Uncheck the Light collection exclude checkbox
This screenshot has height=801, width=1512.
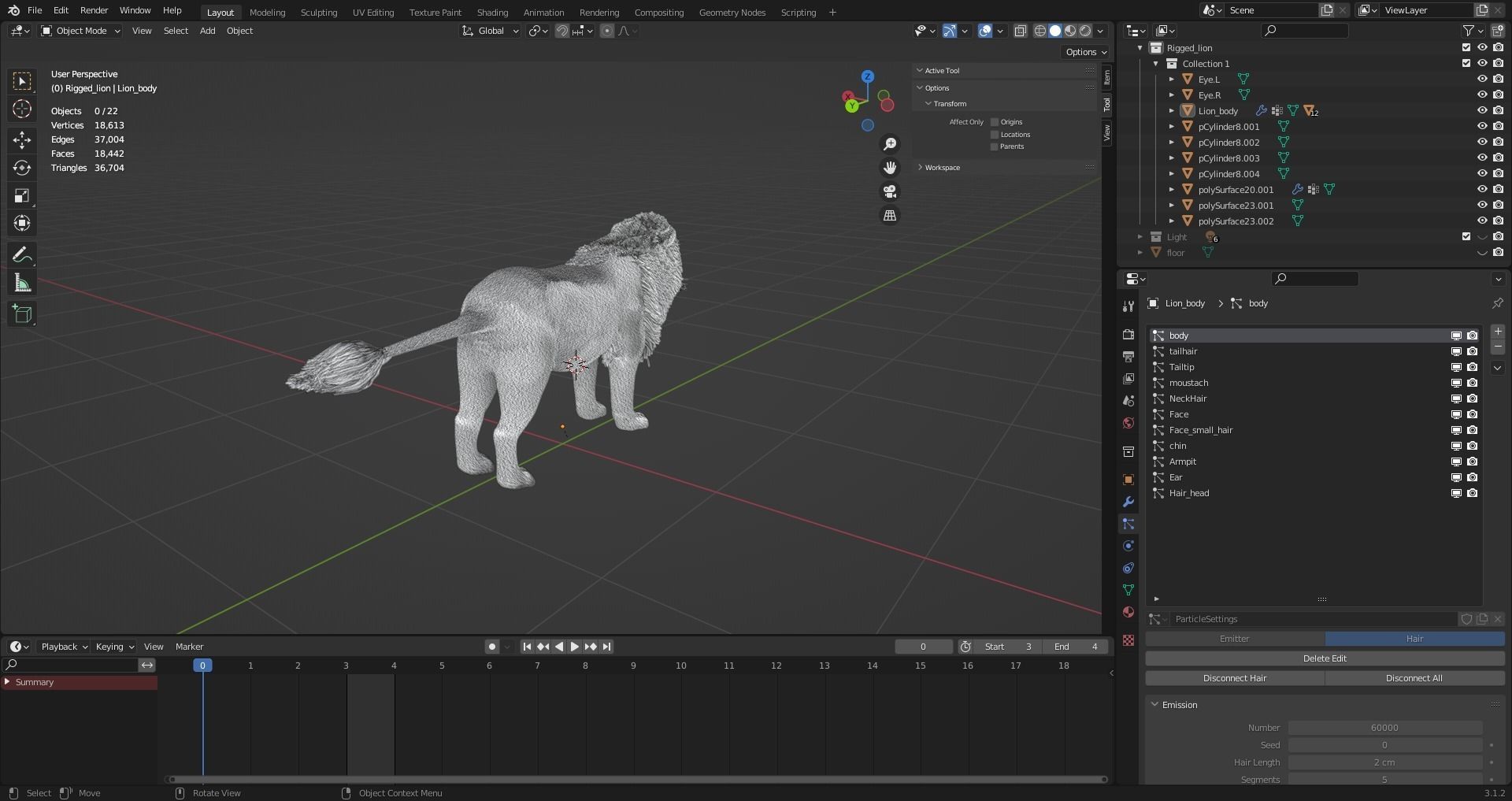coord(1466,236)
